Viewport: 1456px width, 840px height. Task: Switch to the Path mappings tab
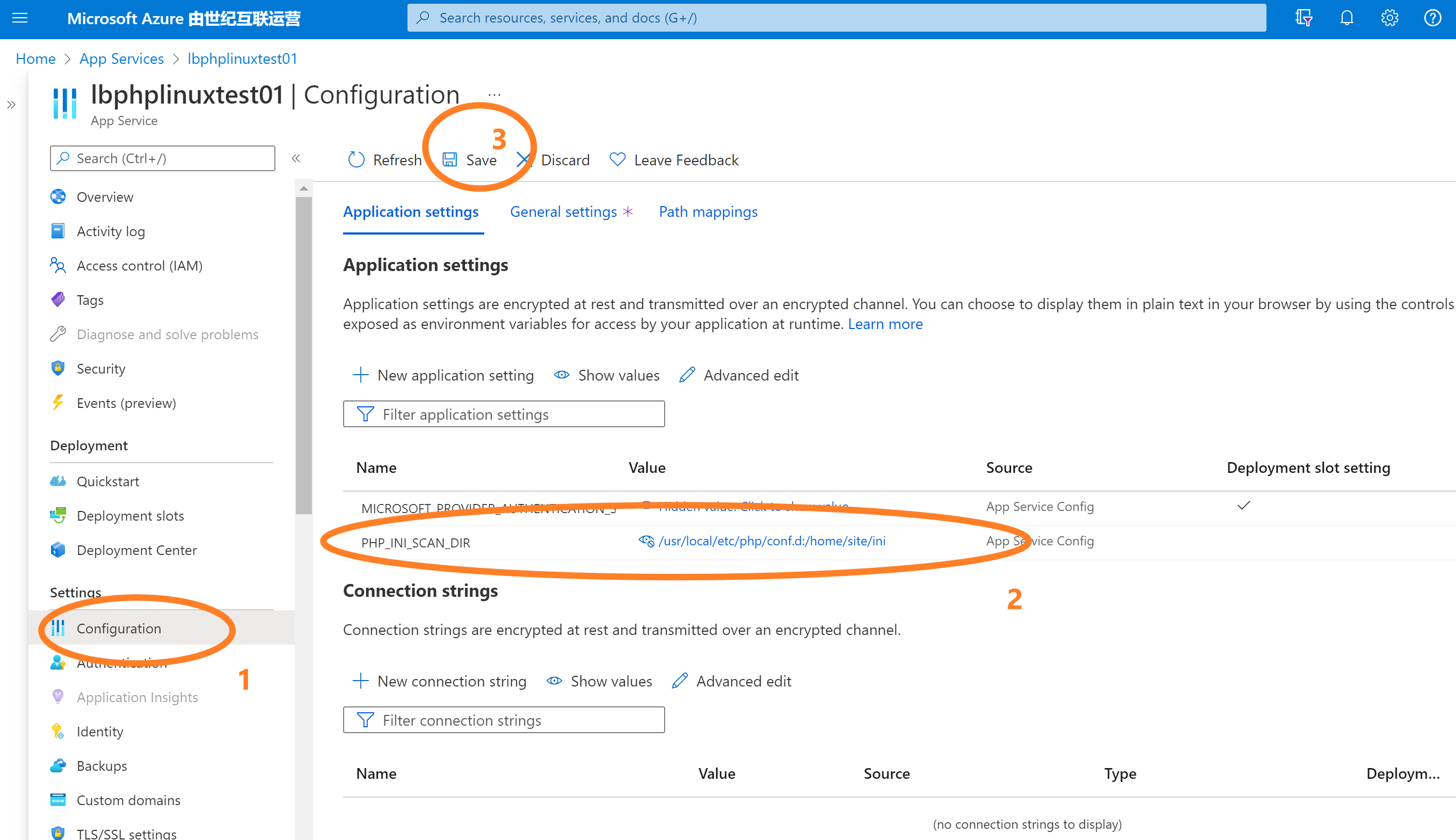(708, 211)
